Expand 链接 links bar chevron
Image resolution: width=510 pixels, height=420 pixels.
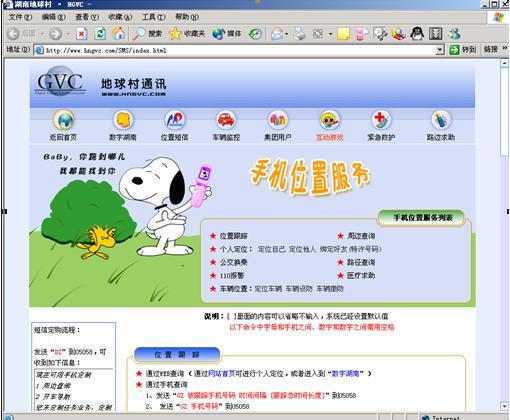coord(505,49)
